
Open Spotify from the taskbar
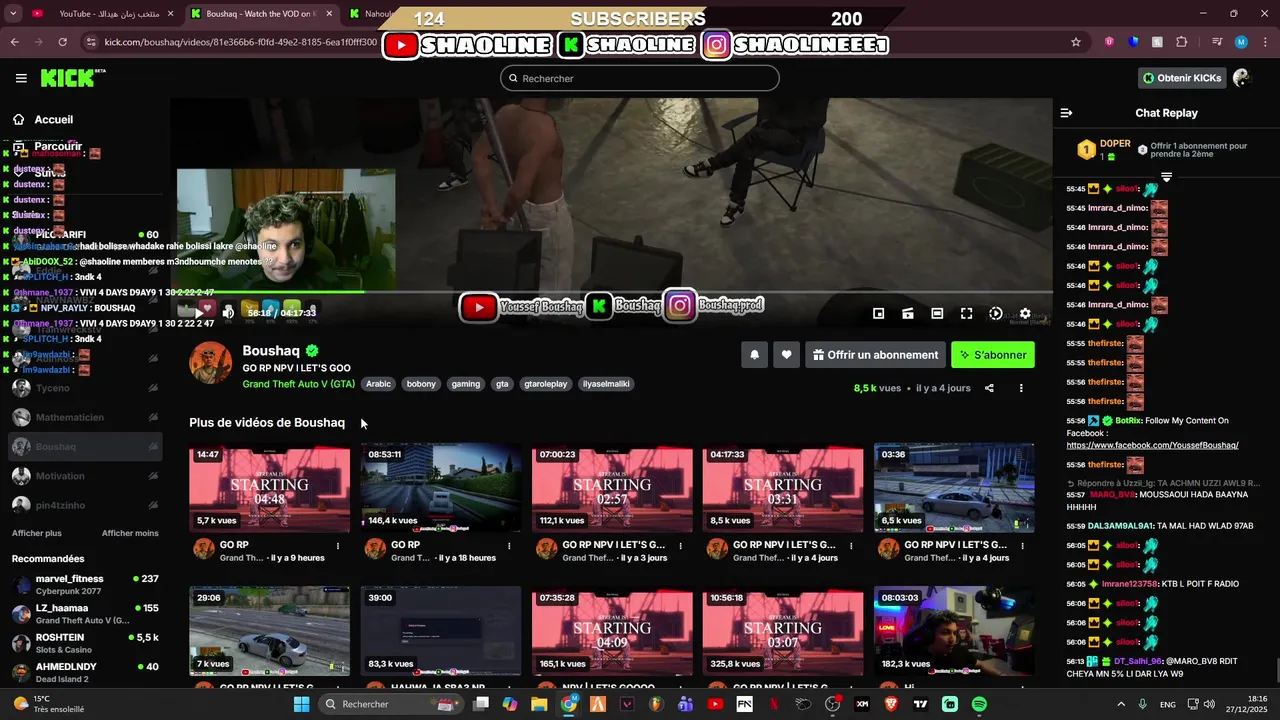pos(979,704)
